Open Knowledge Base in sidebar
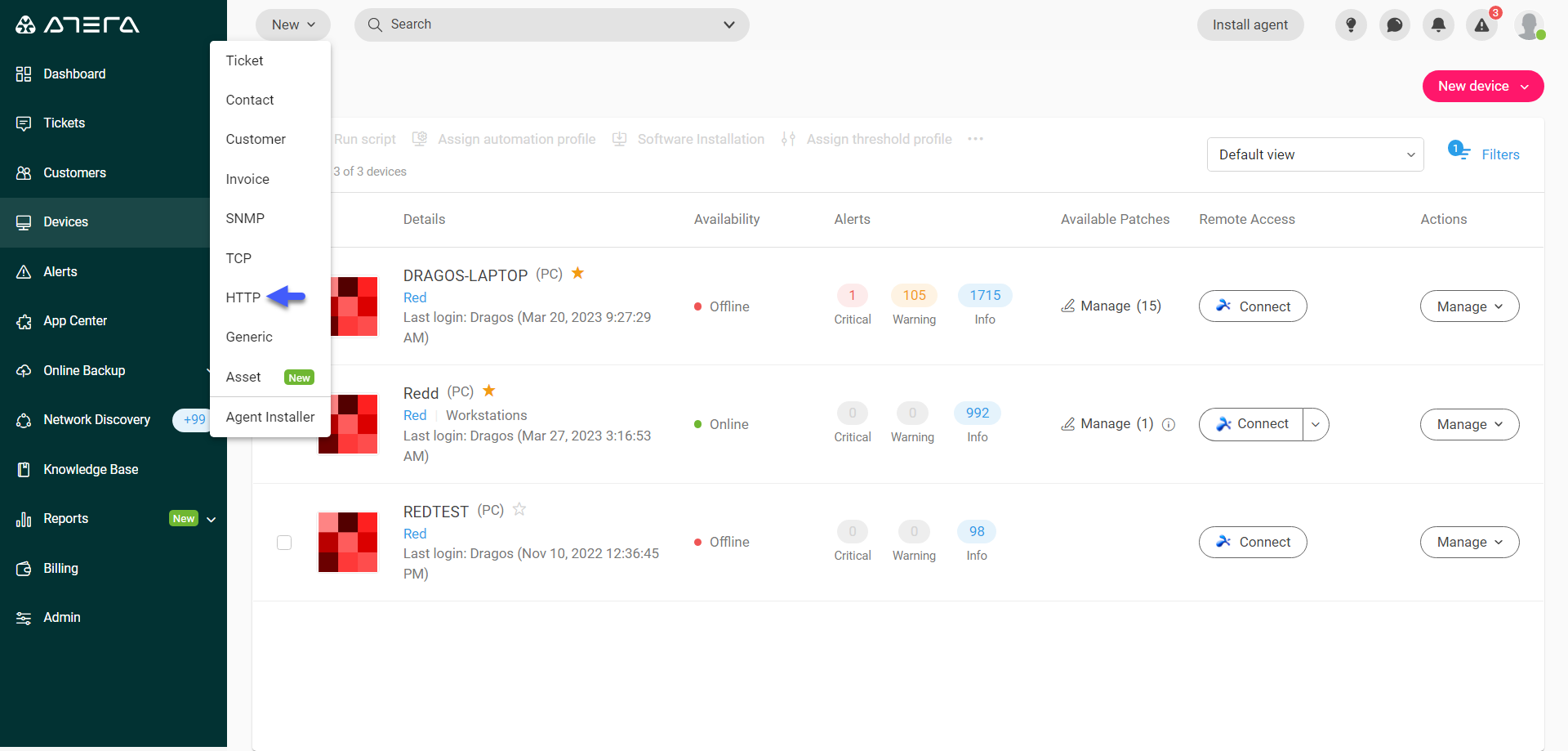The image size is (1568, 751). (x=91, y=470)
